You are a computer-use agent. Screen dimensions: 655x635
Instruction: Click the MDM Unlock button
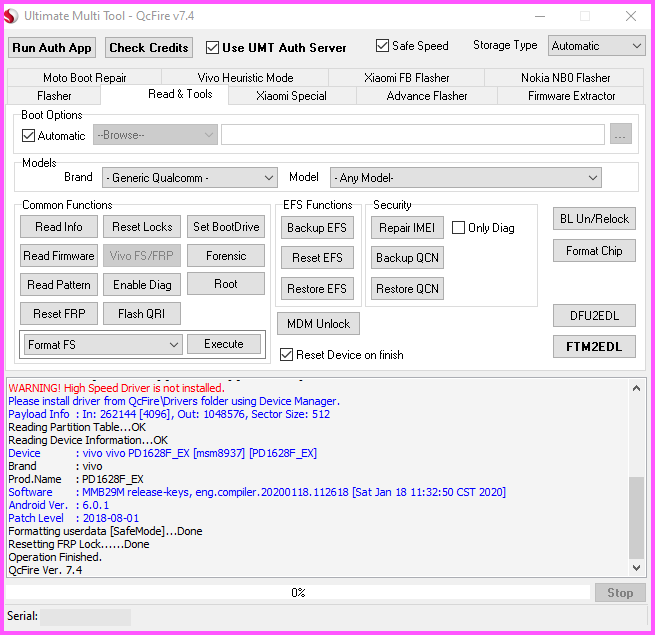pos(318,323)
